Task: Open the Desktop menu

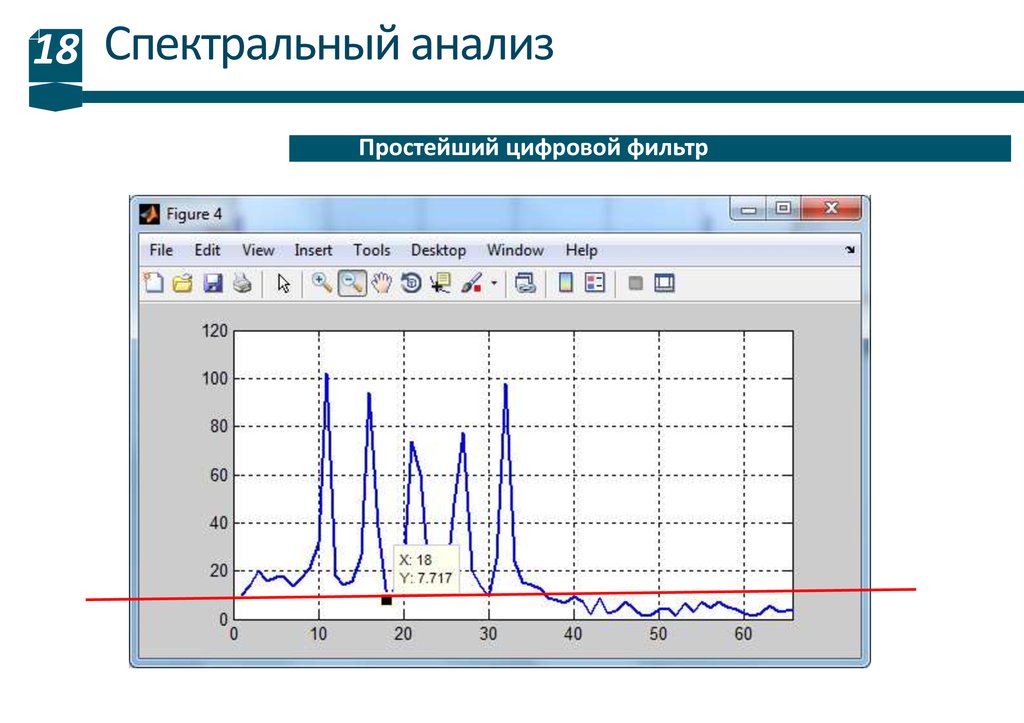Action: click(438, 250)
